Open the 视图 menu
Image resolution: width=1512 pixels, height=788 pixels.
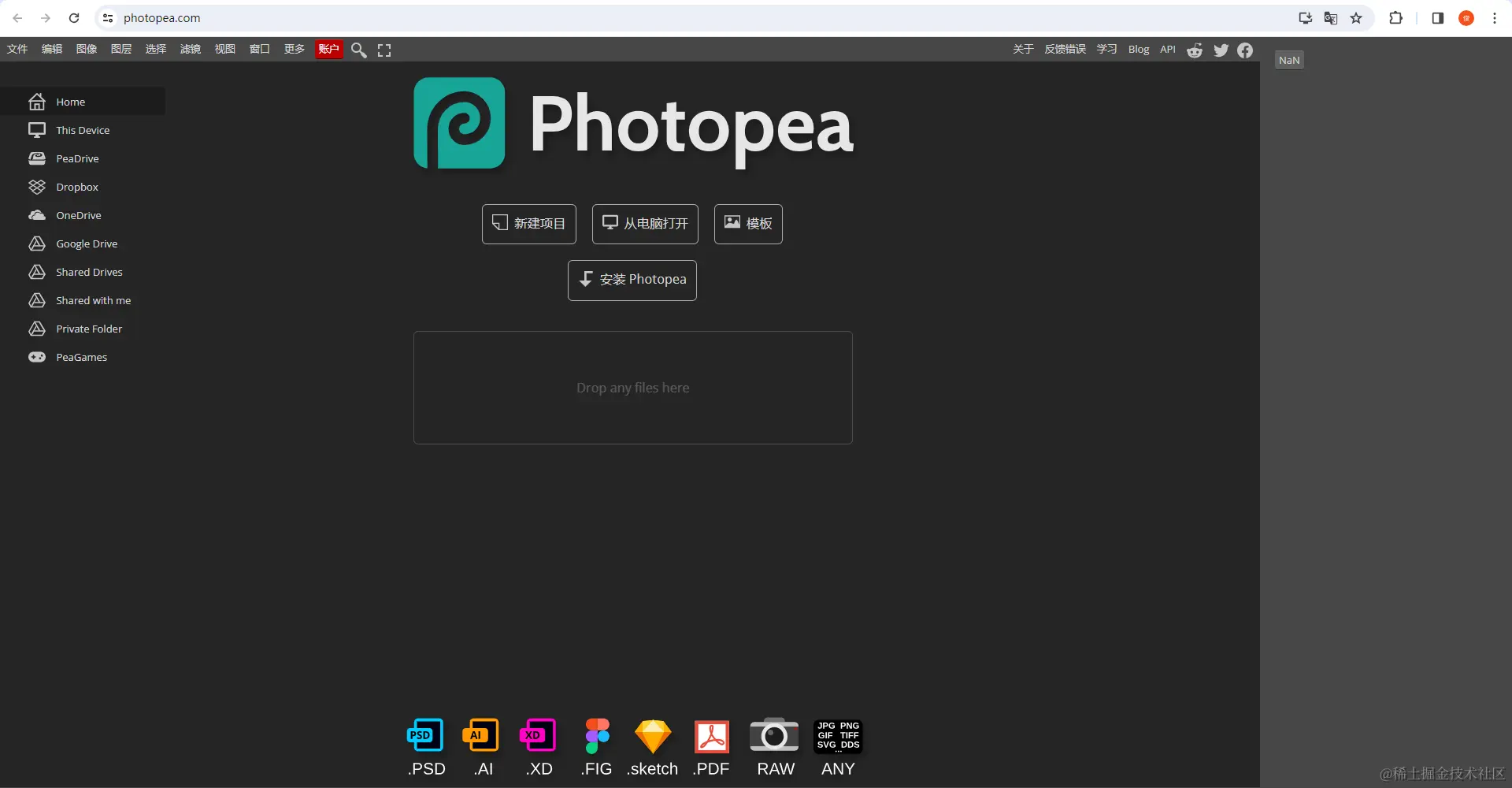(x=225, y=49)
